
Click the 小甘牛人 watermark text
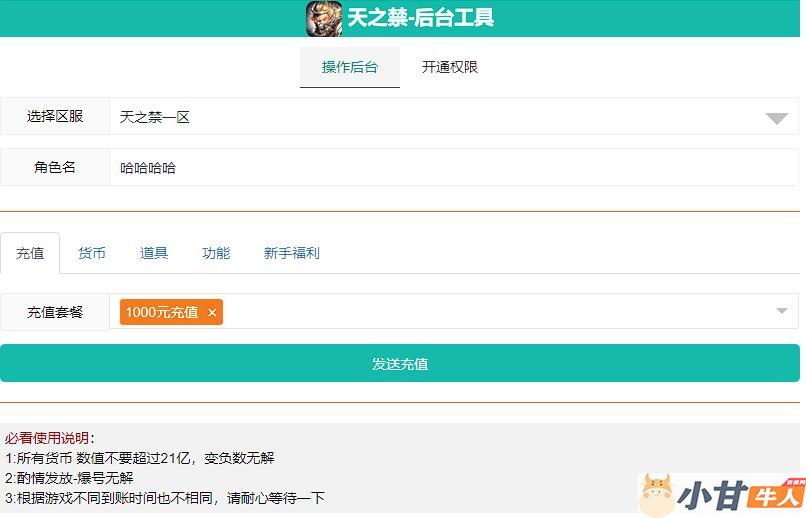point(740,496)
